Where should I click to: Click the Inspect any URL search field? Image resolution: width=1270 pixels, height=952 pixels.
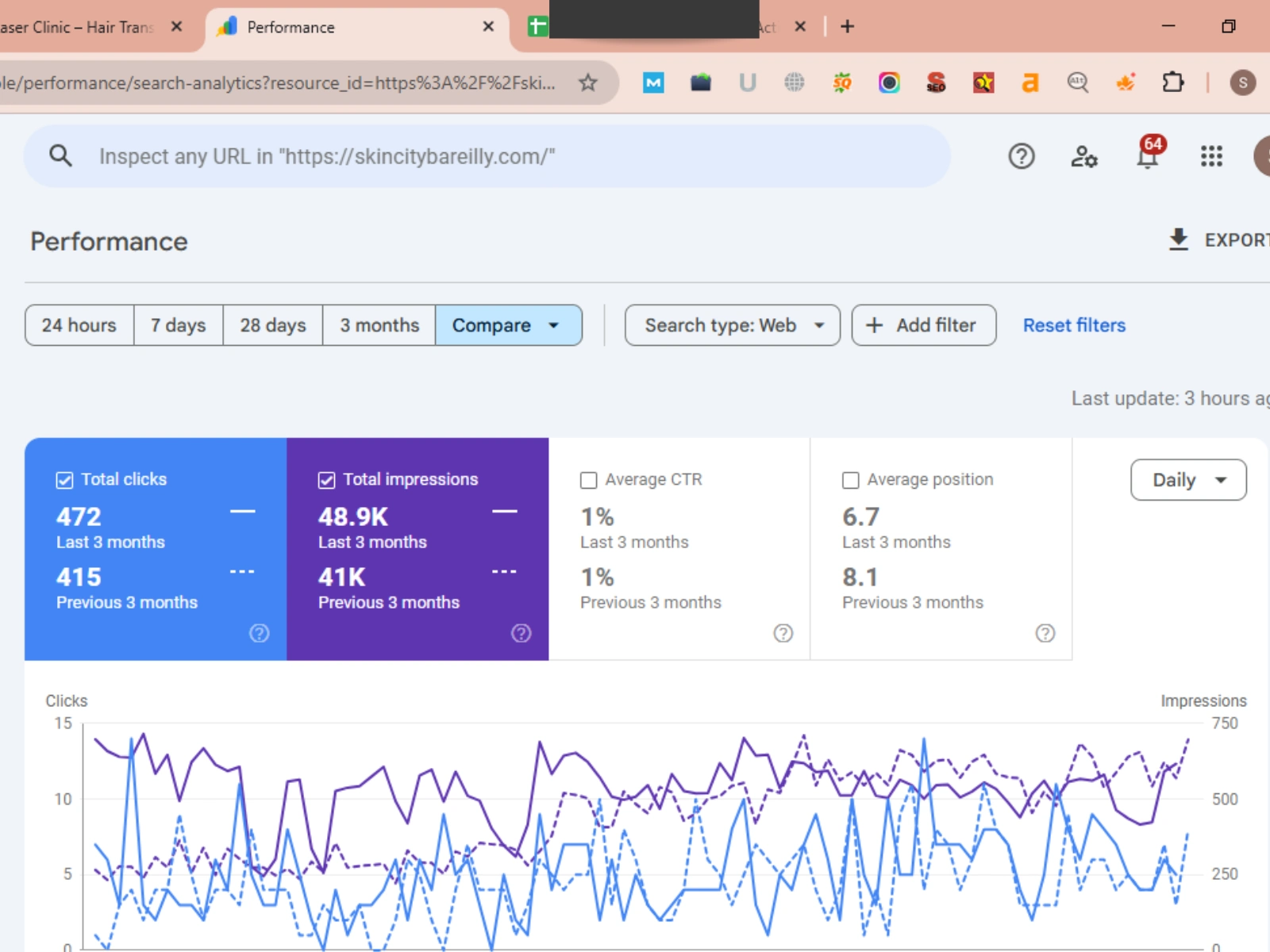[x=487, y=156]
